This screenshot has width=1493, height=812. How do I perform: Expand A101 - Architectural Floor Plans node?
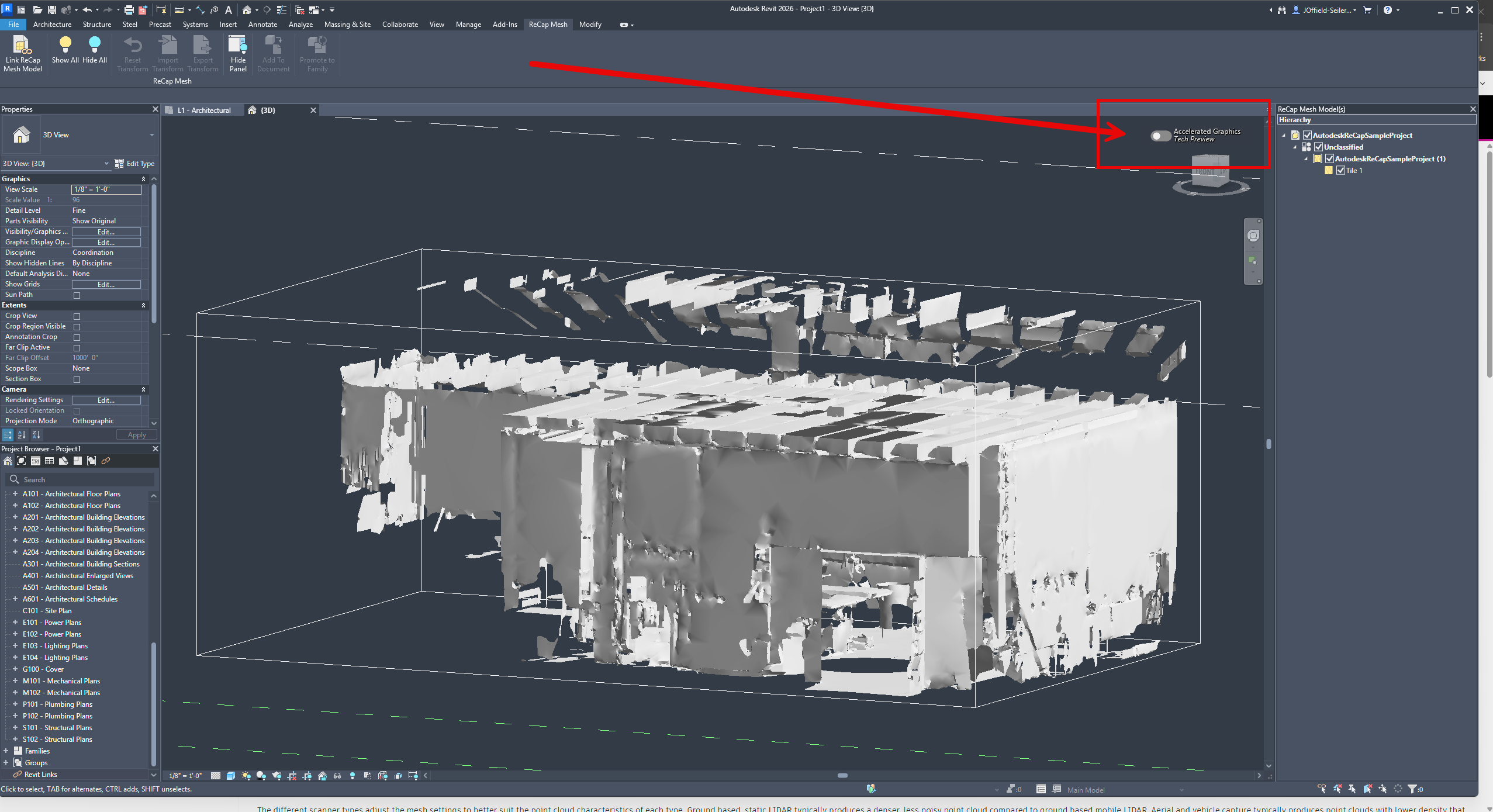(x=15, y=494)
